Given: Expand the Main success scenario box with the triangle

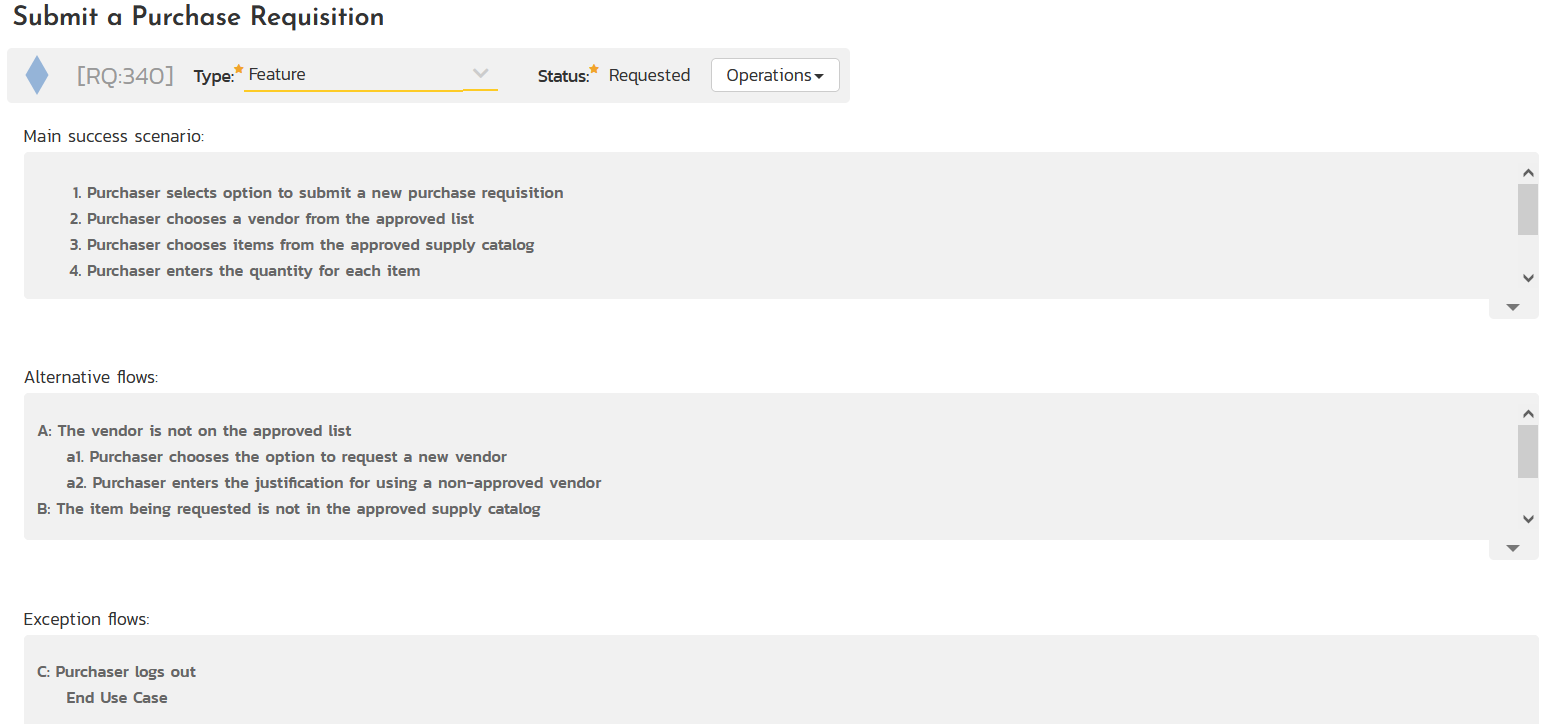Looking at the screenshot, I should click(1512, 307).
